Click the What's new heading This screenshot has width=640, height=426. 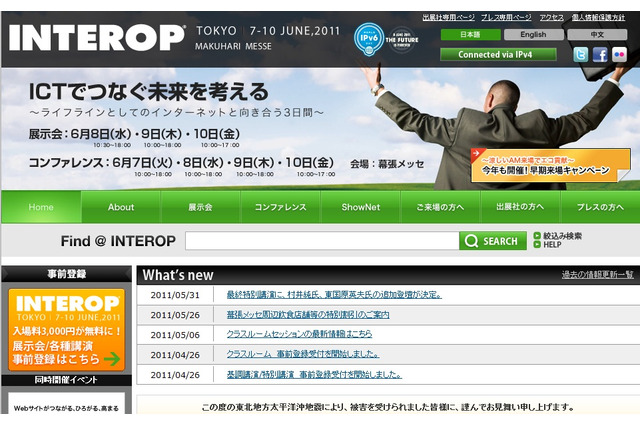(x=178, y=275)
